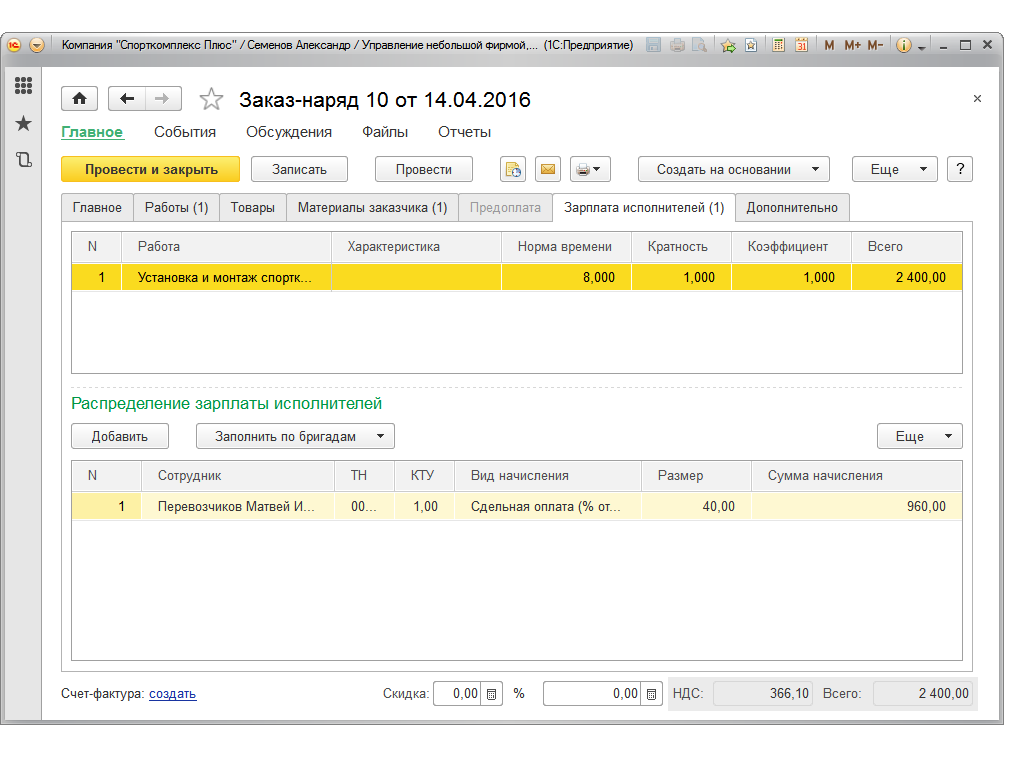This screenshot has height=757, width=1036.
Task: Click the envelope send email icon
Action: [x=547, y=169]
